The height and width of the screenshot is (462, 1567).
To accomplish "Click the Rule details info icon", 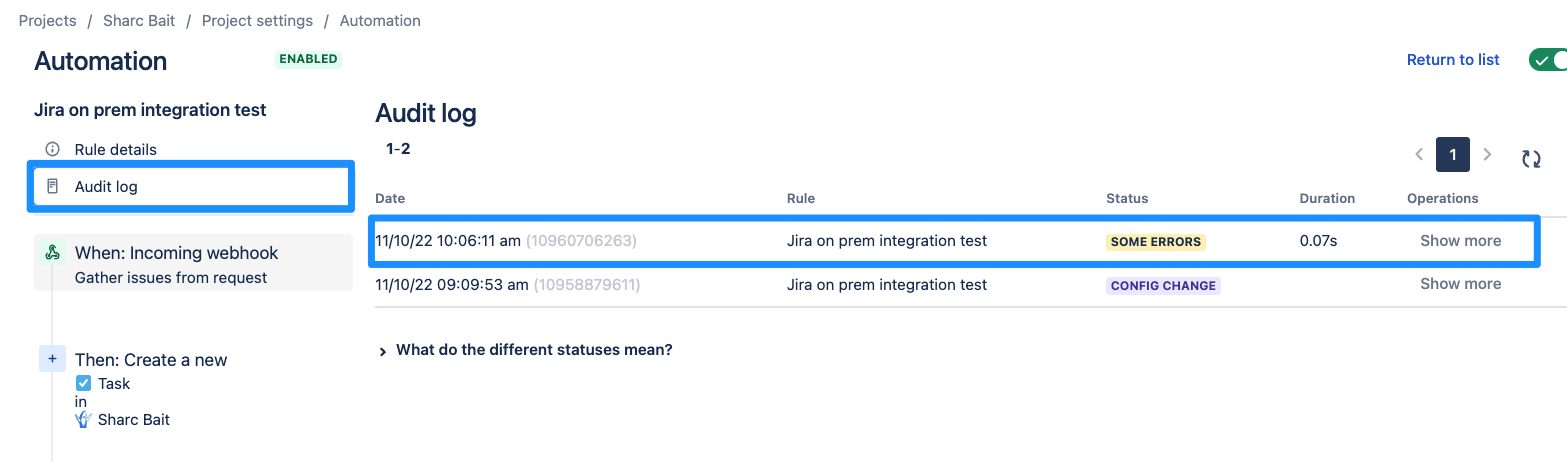I will [53, 149].
